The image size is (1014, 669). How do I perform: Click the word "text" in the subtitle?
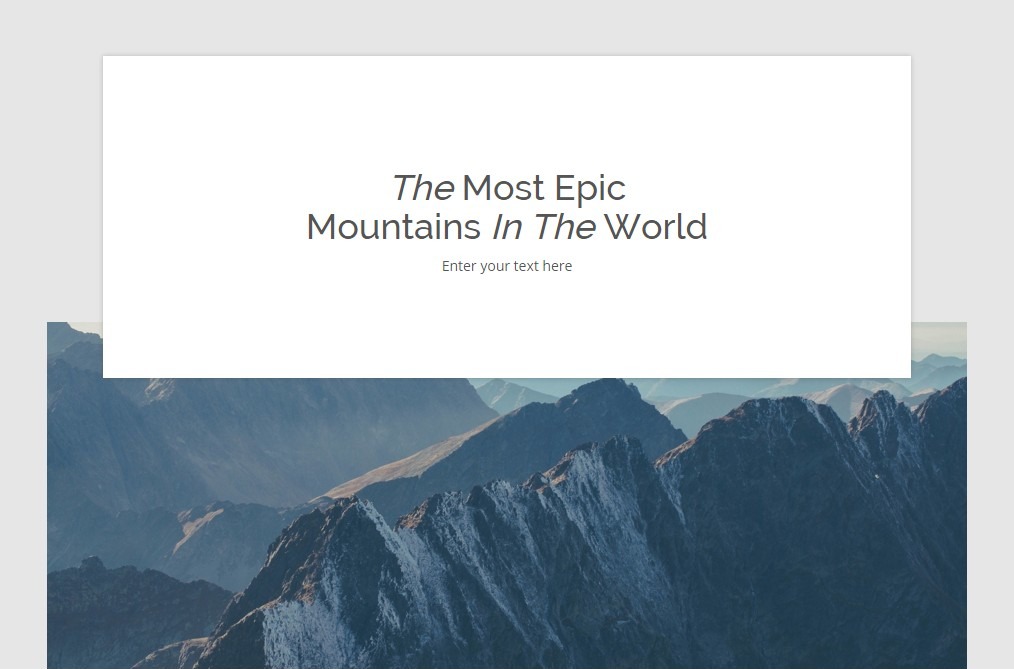tap(525, 266)
